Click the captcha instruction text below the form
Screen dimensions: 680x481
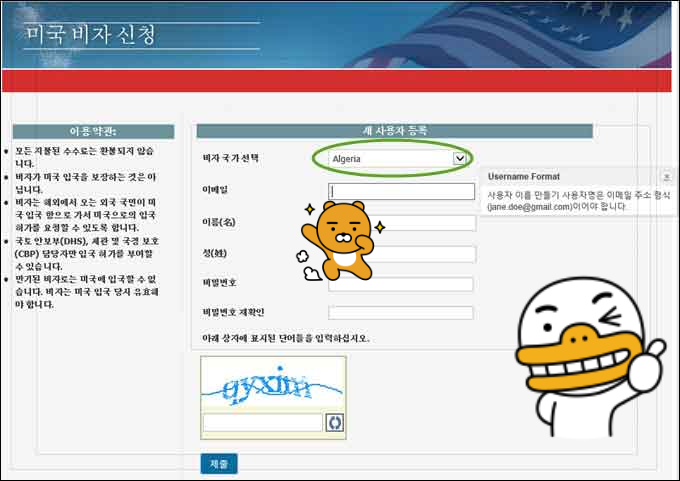tap(286, 338)
